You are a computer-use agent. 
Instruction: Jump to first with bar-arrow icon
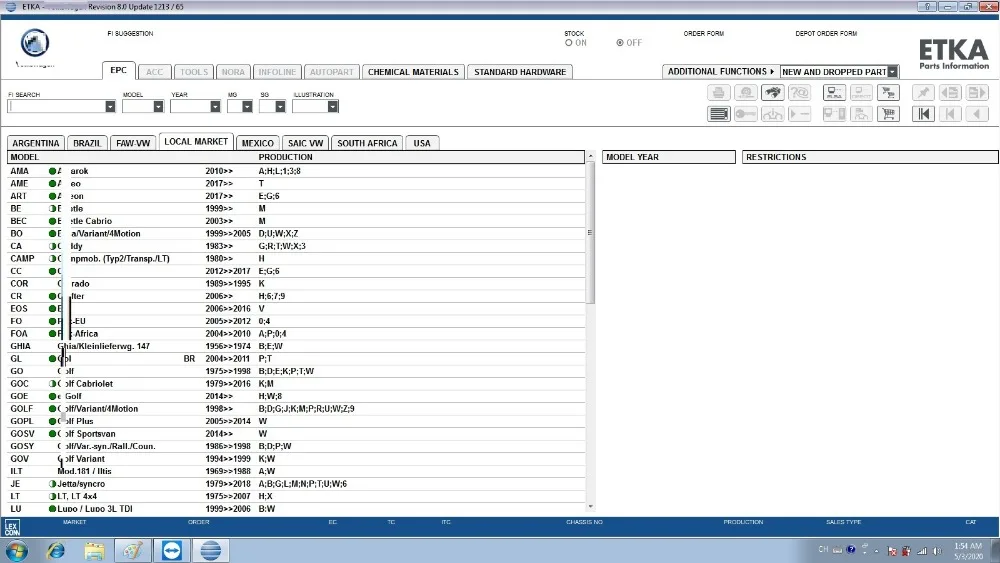coord(923,114)
